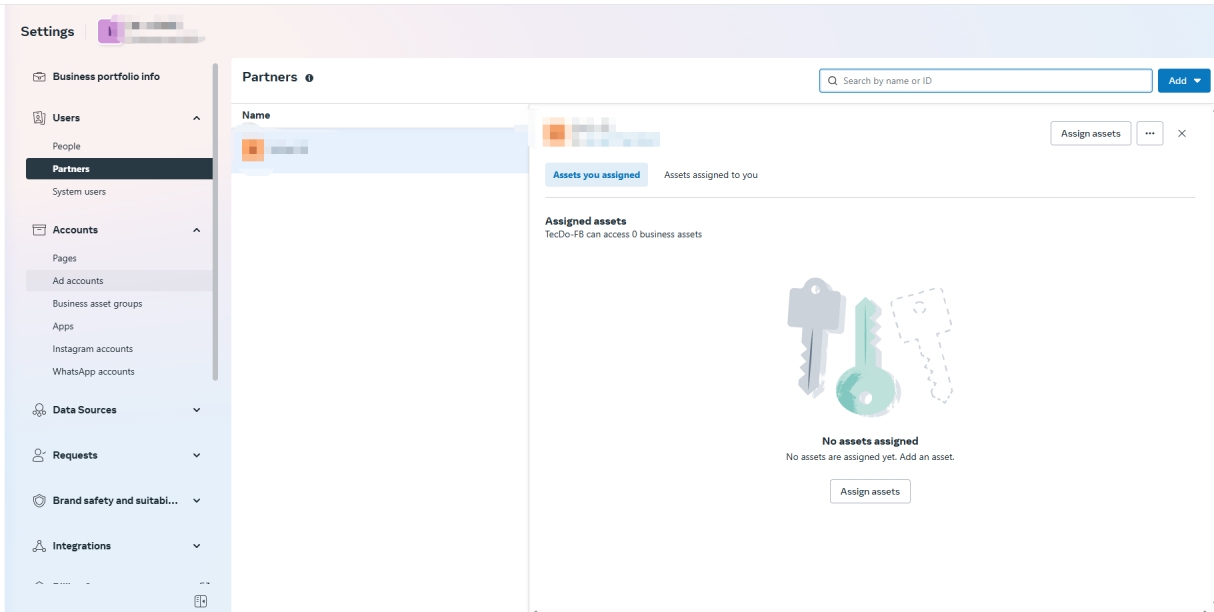Screen dimensions: 1214x612
Task: Click the Users section badge icon
Action: [39, 118]
